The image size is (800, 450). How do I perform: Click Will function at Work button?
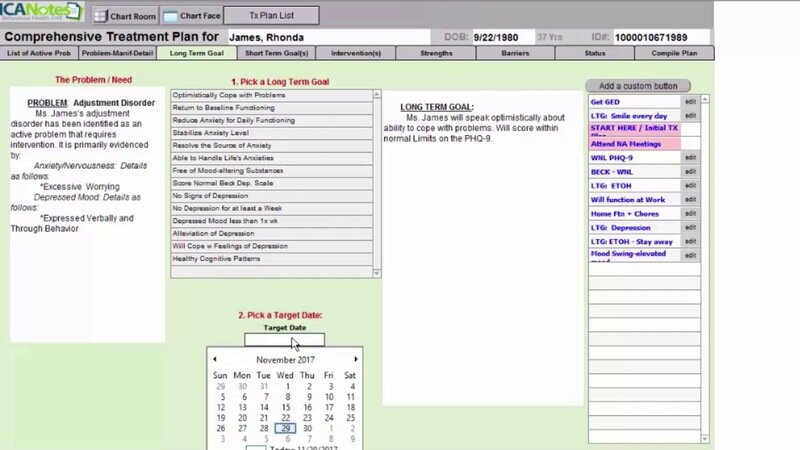click(634, 199)
